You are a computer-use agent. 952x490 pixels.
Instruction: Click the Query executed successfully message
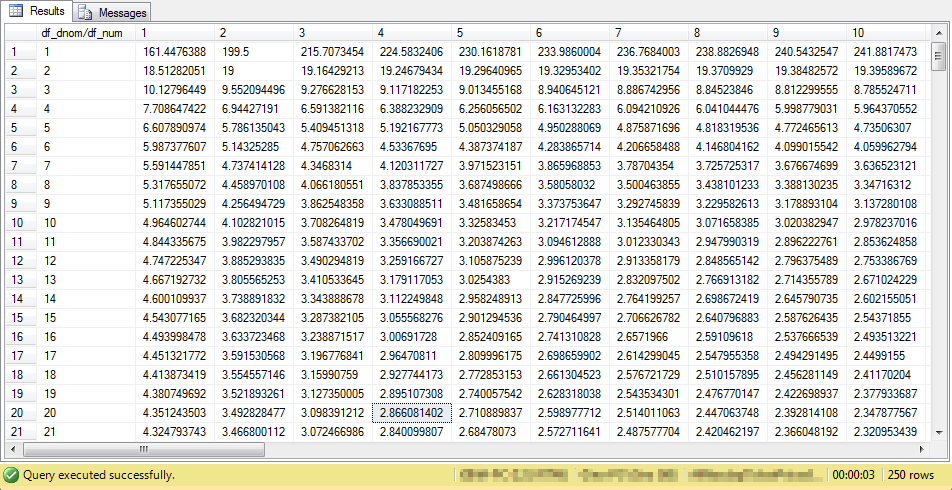tap(97, 475)
